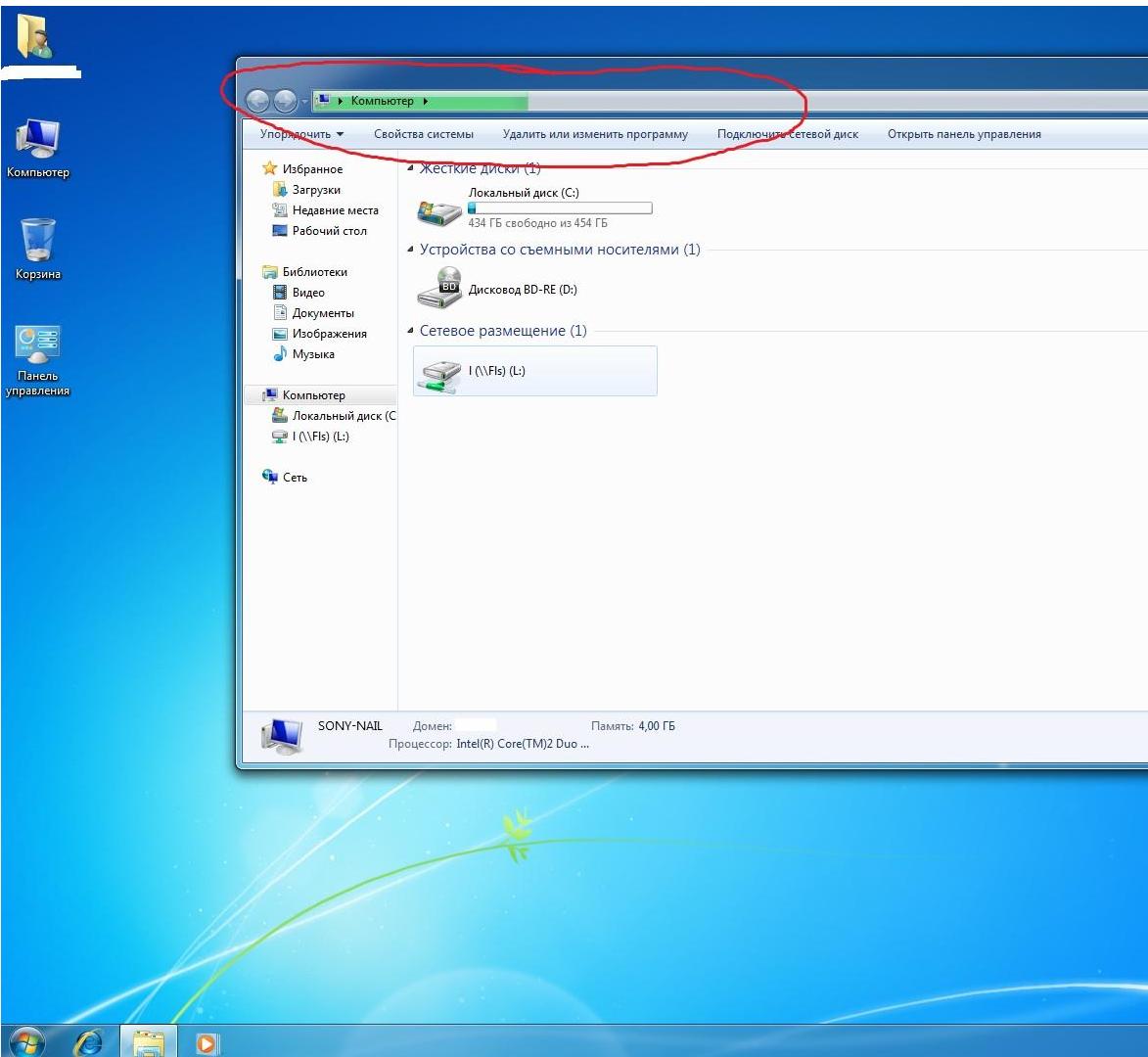Click the Explorer forward arrow button
The image size is (1148, 1057).
[x=285, y=101]
